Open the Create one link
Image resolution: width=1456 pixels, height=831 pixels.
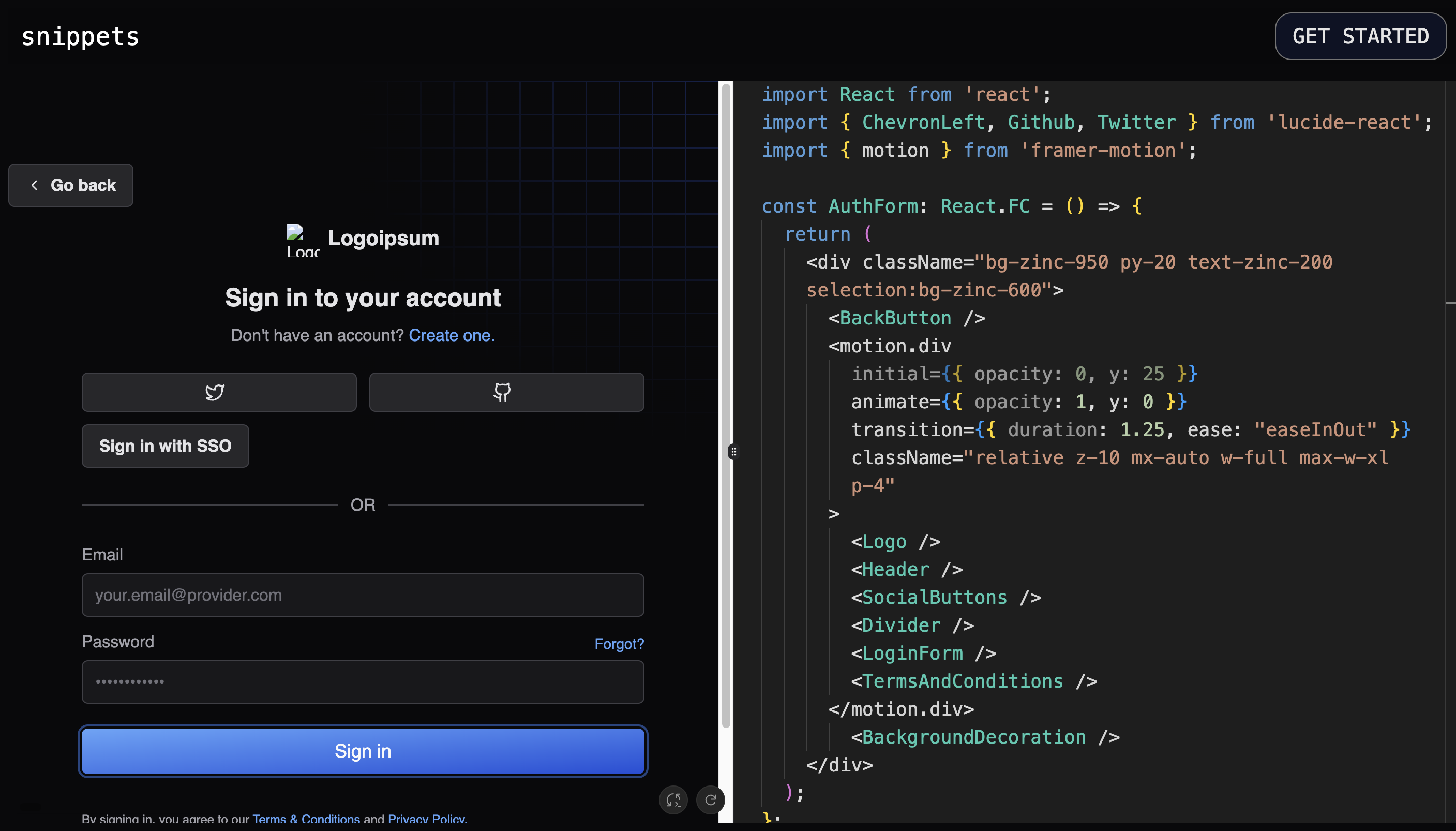452,335
